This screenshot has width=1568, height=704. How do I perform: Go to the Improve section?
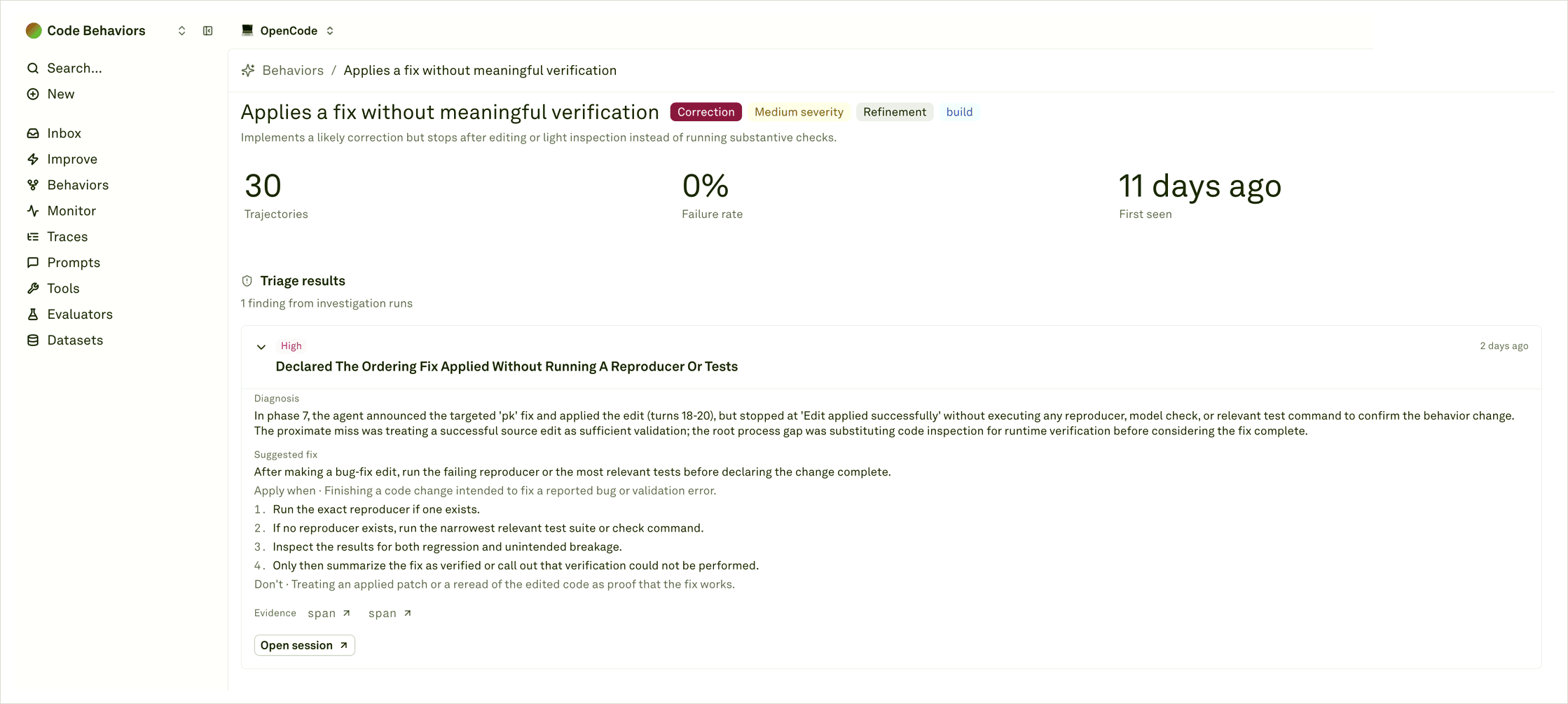pyautogui.click(x=72, y=159)
